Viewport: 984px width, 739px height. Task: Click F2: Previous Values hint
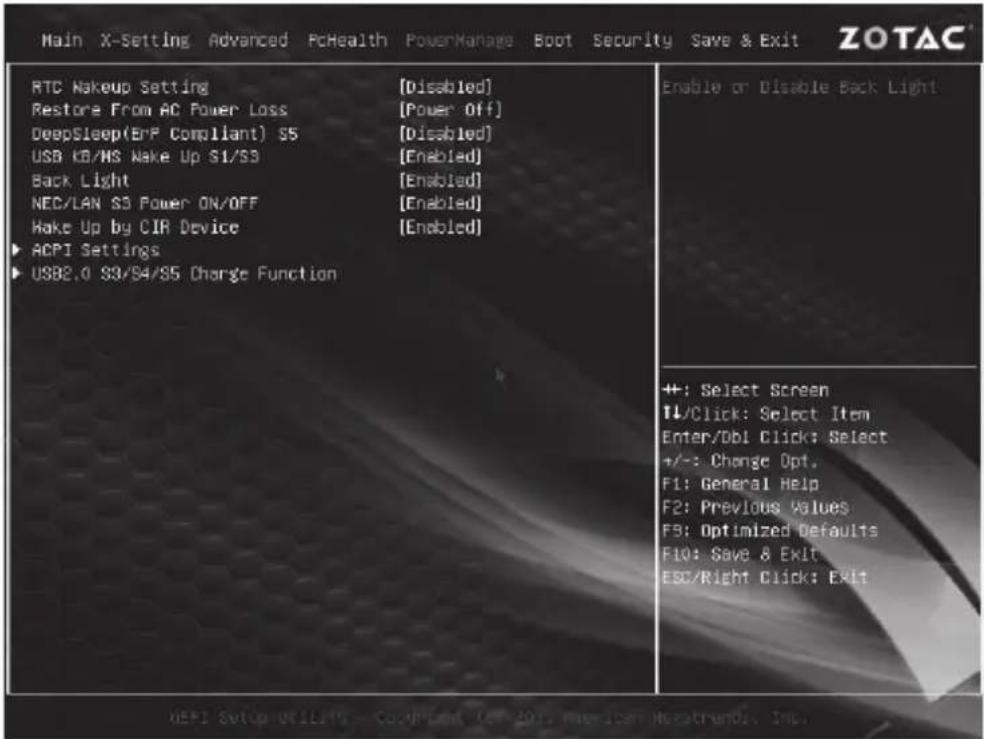point(756,508)
